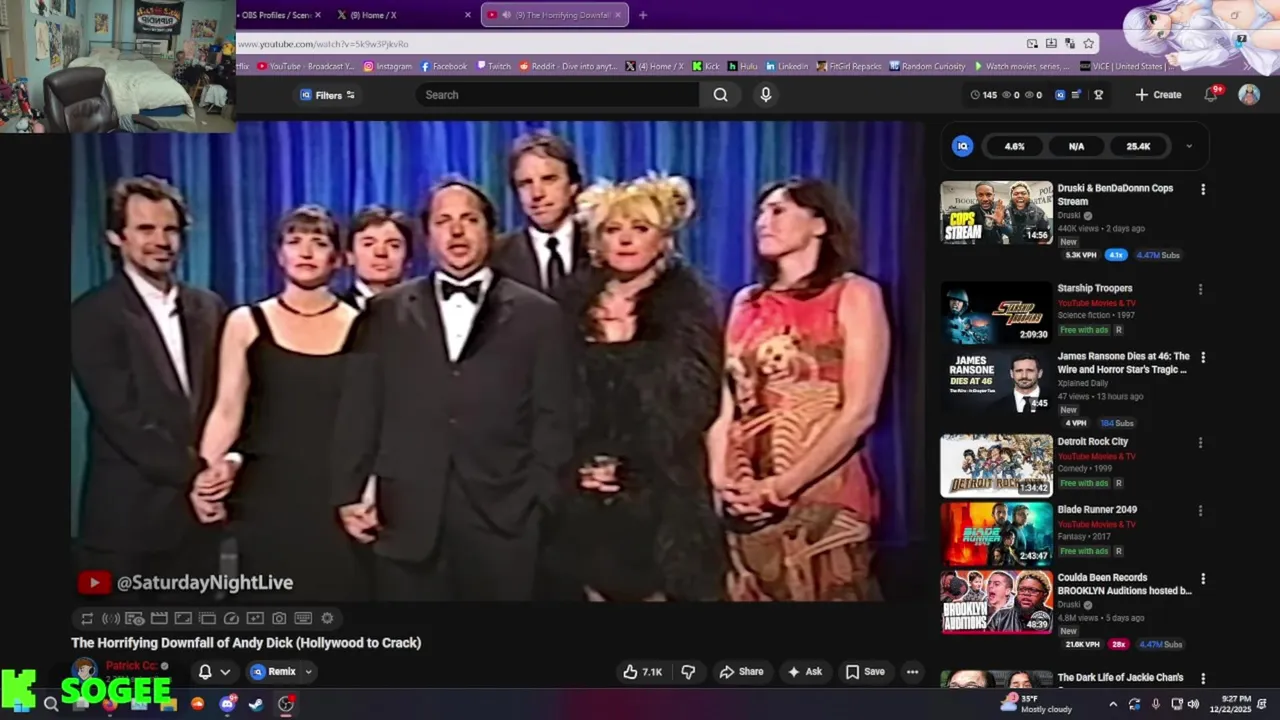The image size is (1280, 720).
Task: Click the Blade Runner 2049 title
Action: pyautogui.click(x=1097, y=510)
